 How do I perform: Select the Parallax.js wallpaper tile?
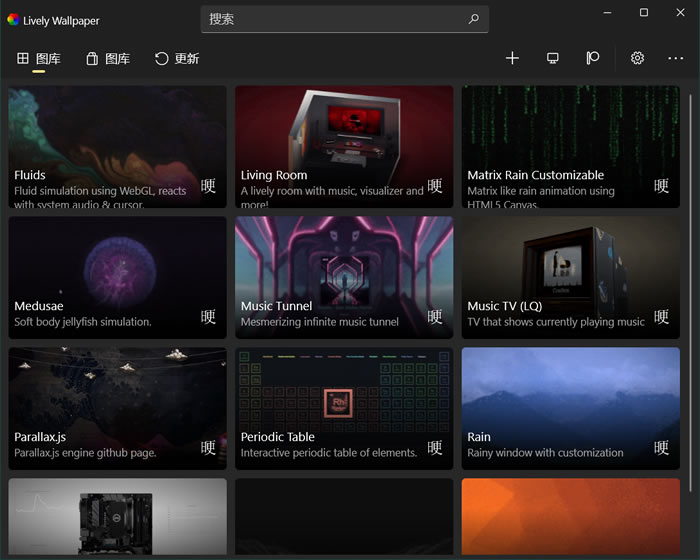[117, 398]
